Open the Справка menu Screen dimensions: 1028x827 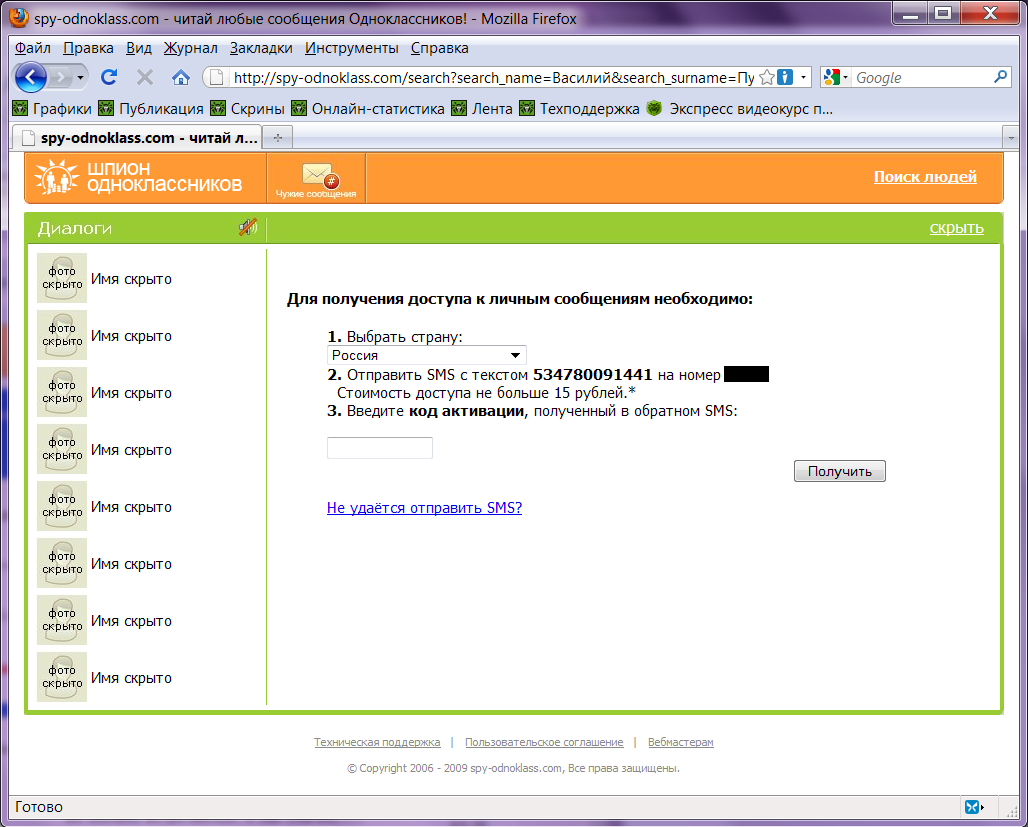[439, 48]
